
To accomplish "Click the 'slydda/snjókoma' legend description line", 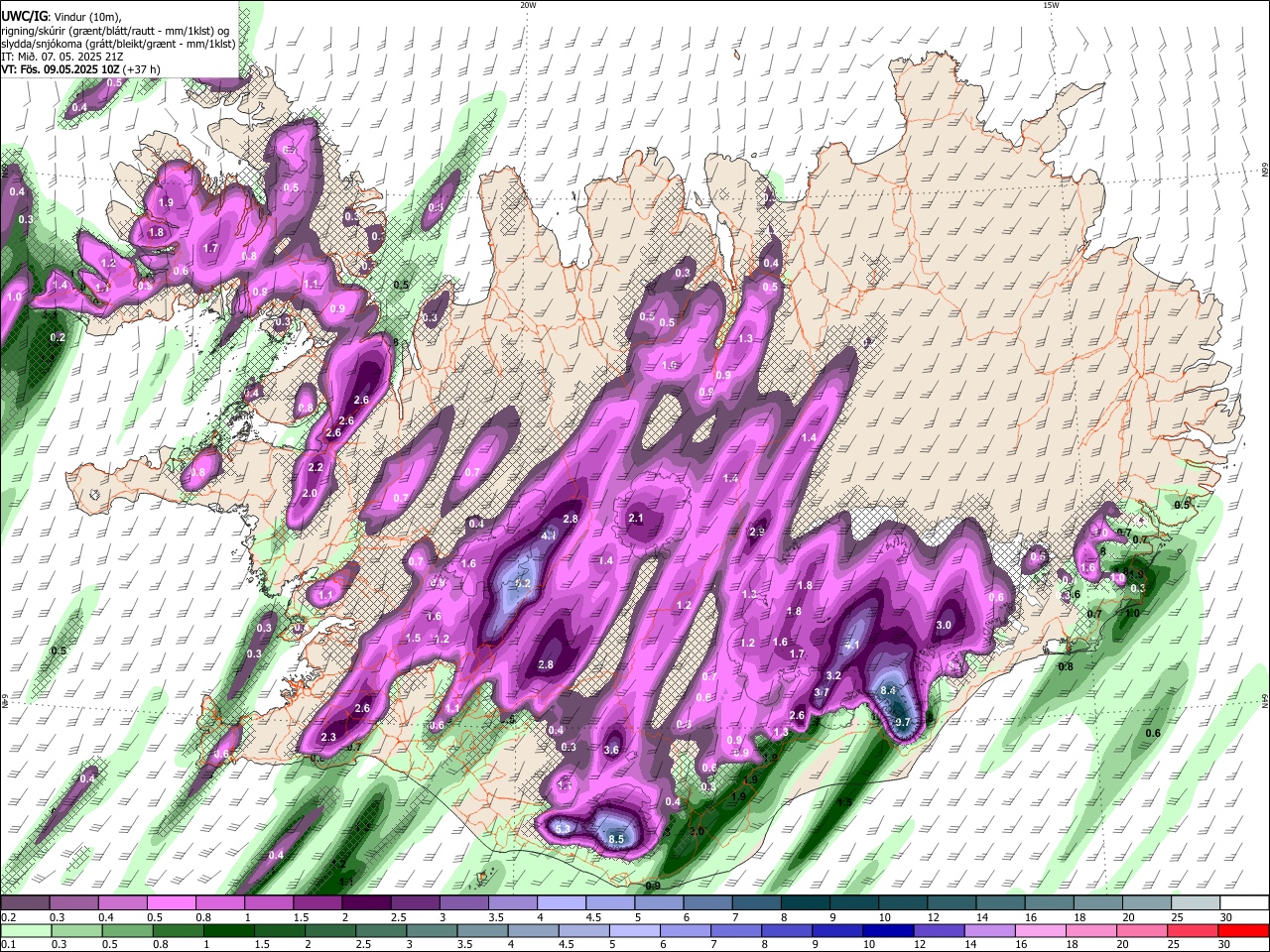I will point(118,44).
